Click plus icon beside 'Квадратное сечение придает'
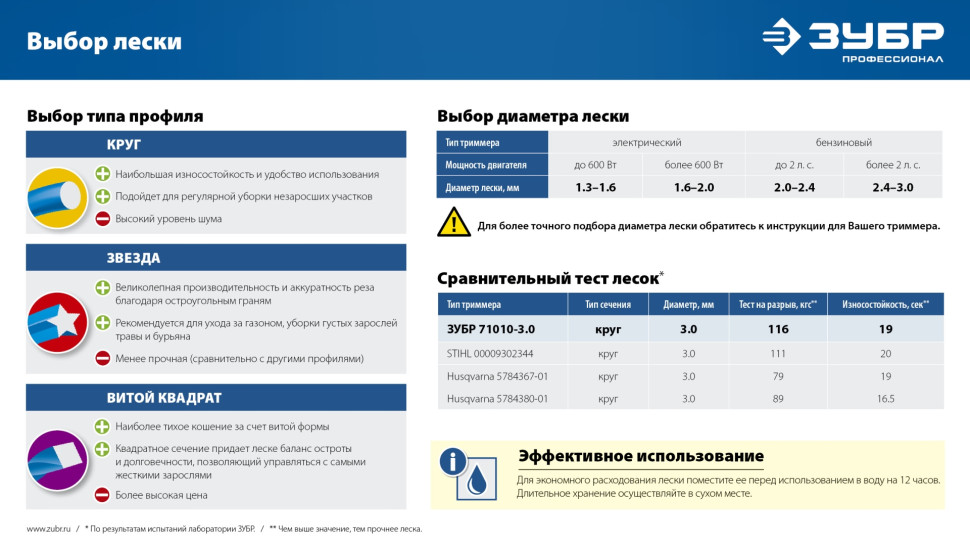The image size is (970, 546). pos(102,448)
